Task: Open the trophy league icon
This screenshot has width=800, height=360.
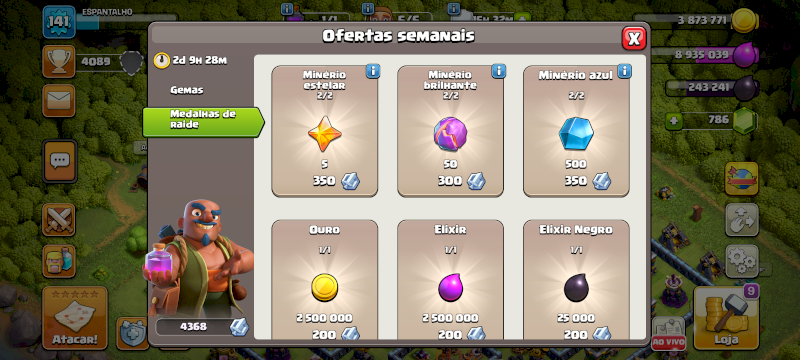Action: (x=59, y=61)
